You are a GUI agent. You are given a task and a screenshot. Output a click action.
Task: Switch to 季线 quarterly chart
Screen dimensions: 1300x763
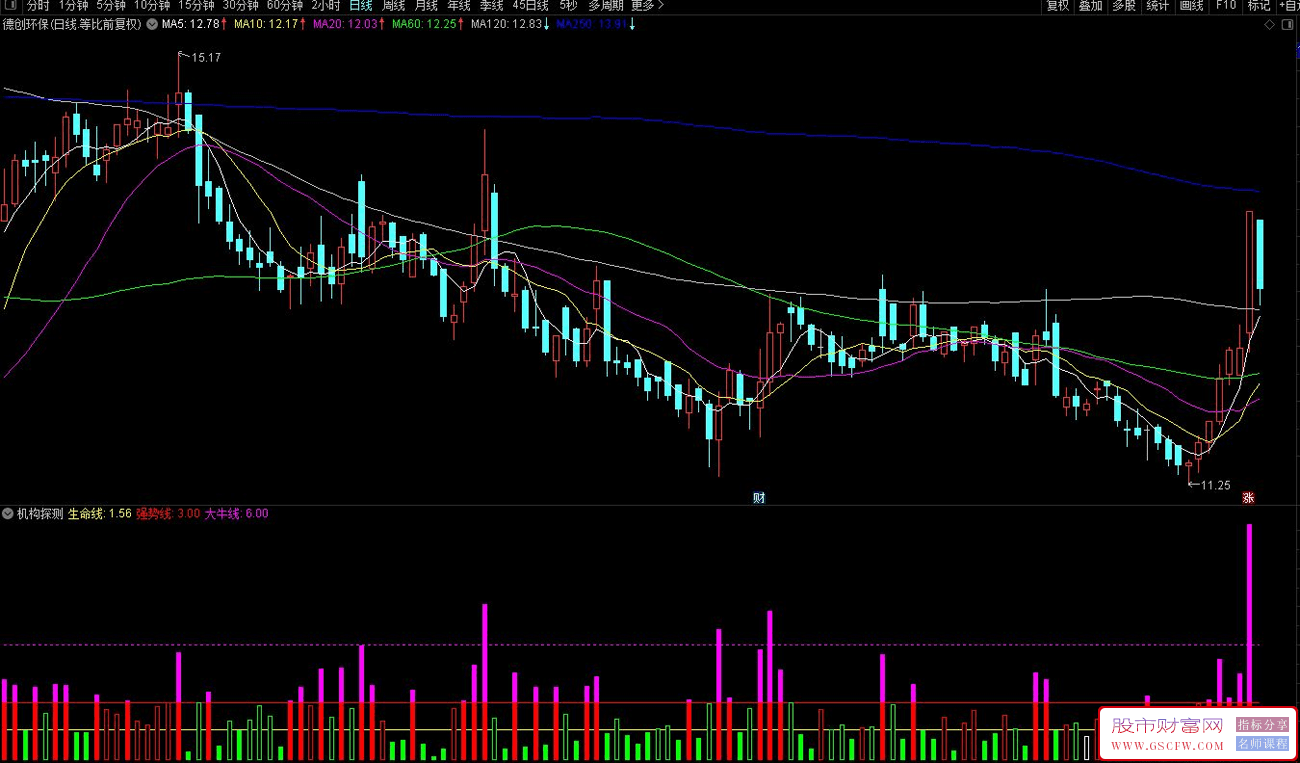[491, 6]
